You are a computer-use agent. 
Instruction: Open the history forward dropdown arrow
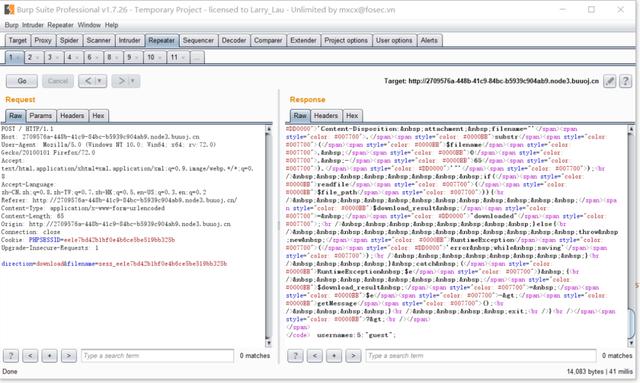click(133, 81)
